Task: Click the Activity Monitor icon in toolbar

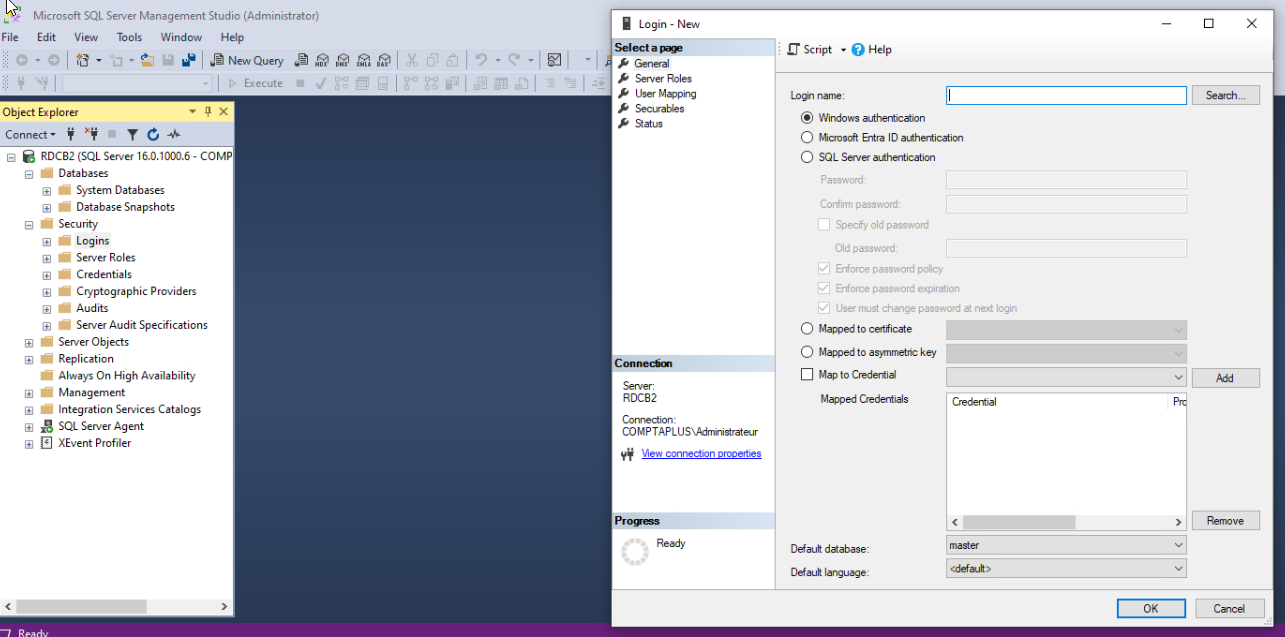Action: (554, 60)
